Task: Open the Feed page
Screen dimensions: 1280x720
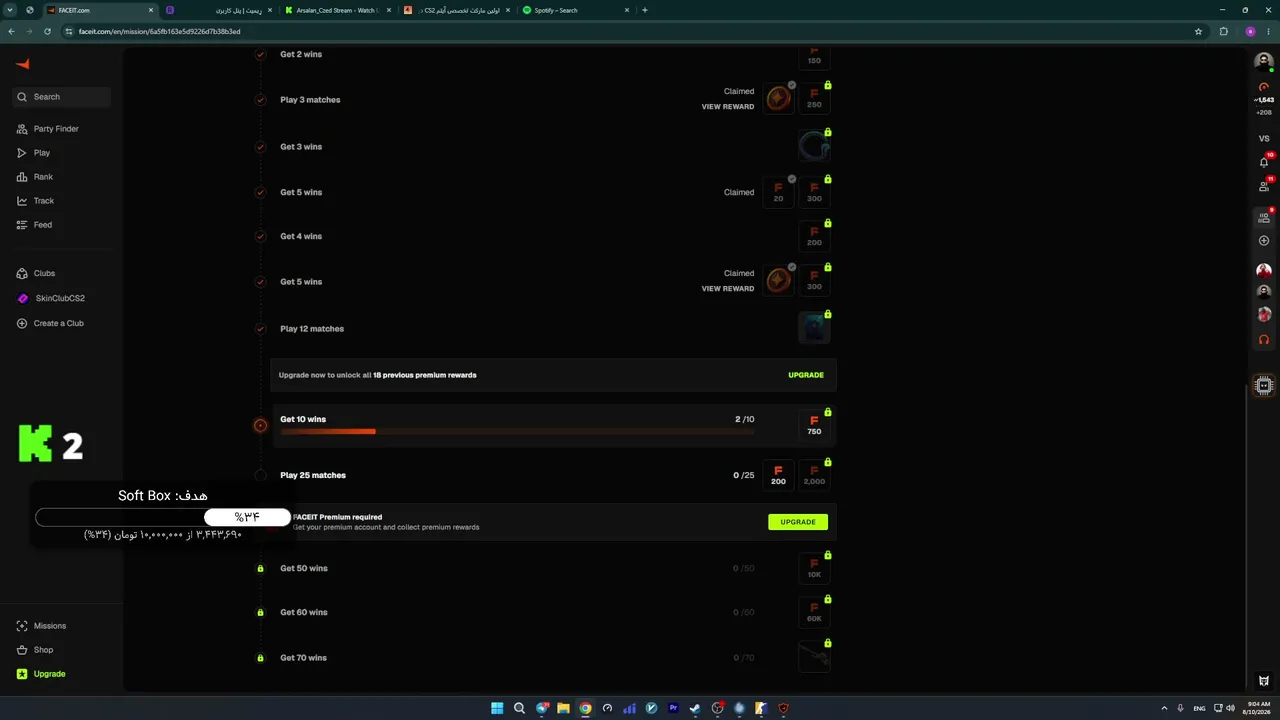Action: point(35,225)
